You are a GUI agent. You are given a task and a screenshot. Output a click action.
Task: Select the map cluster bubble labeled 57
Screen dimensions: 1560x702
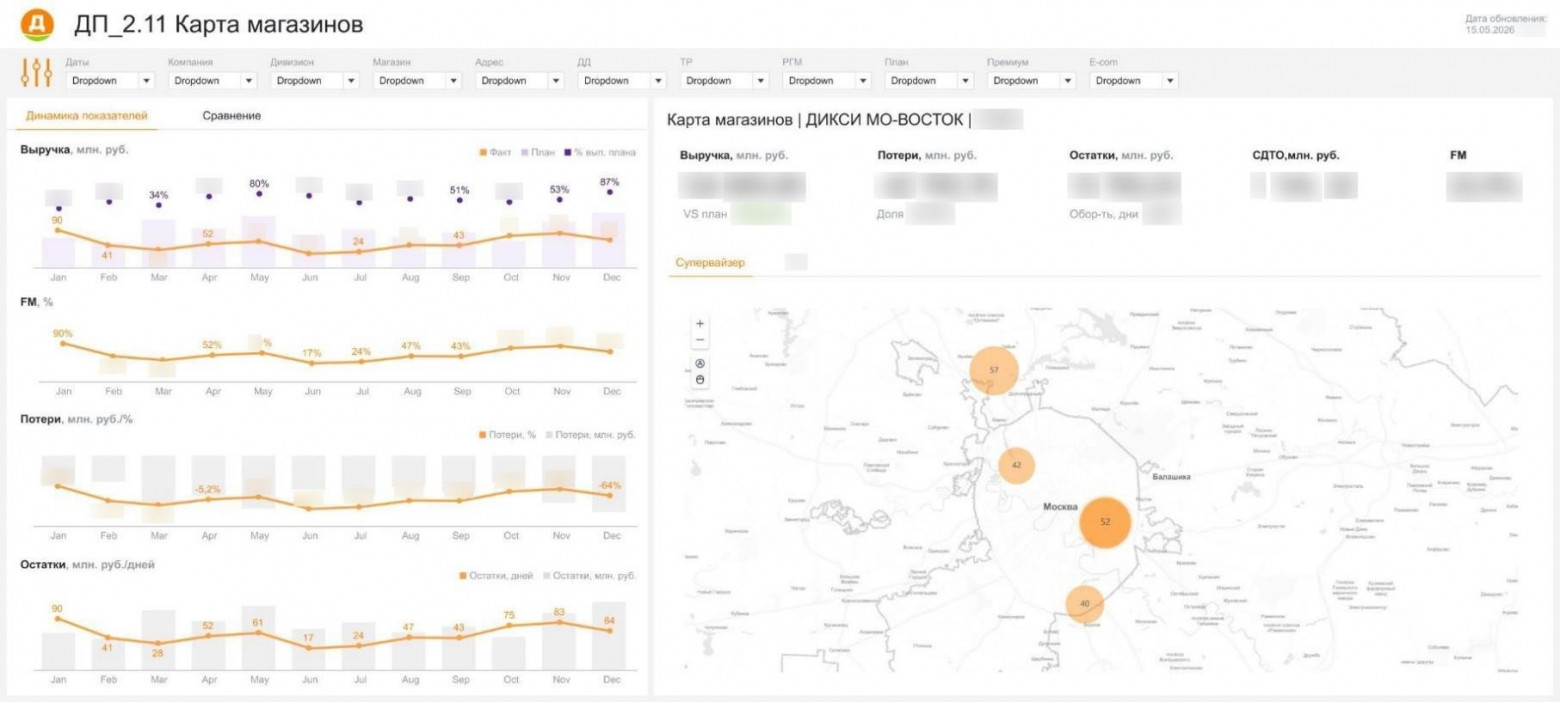coord(993,370)
